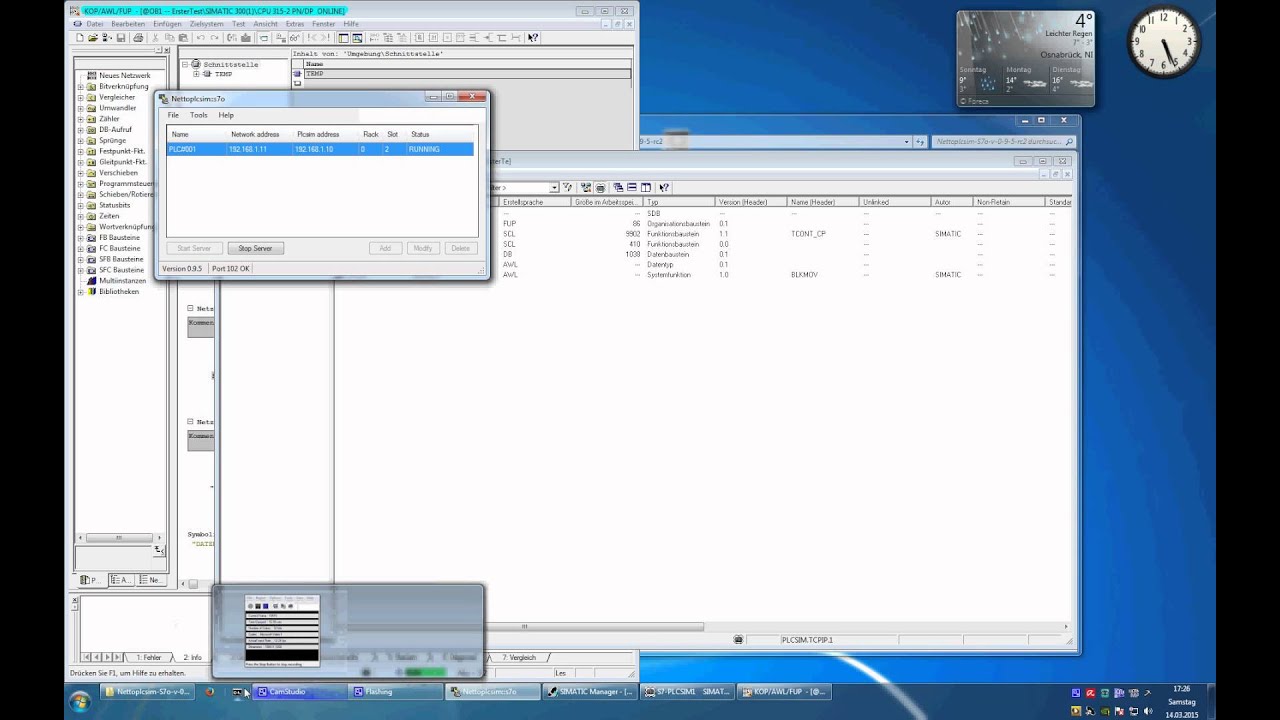Open the File menu in Nettoplcsim

pos(173,115)
